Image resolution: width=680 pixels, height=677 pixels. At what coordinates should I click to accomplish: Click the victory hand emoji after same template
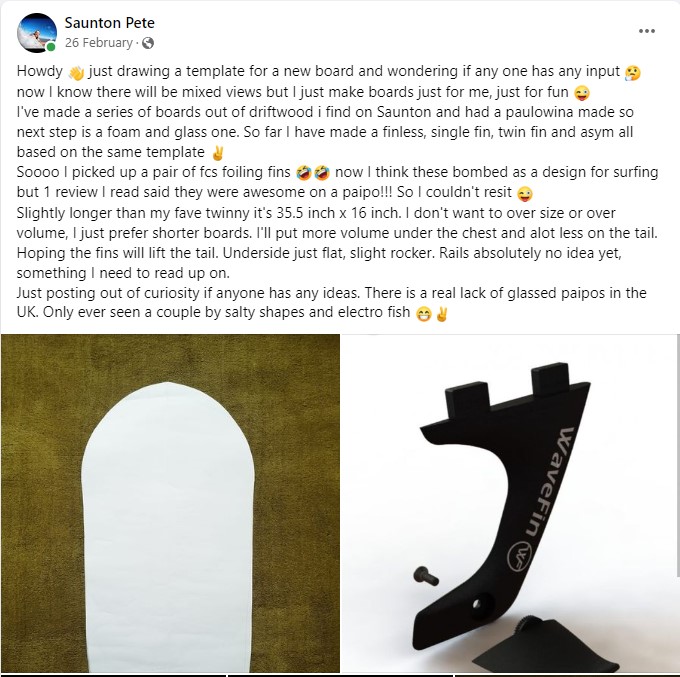tap(217, 153)
